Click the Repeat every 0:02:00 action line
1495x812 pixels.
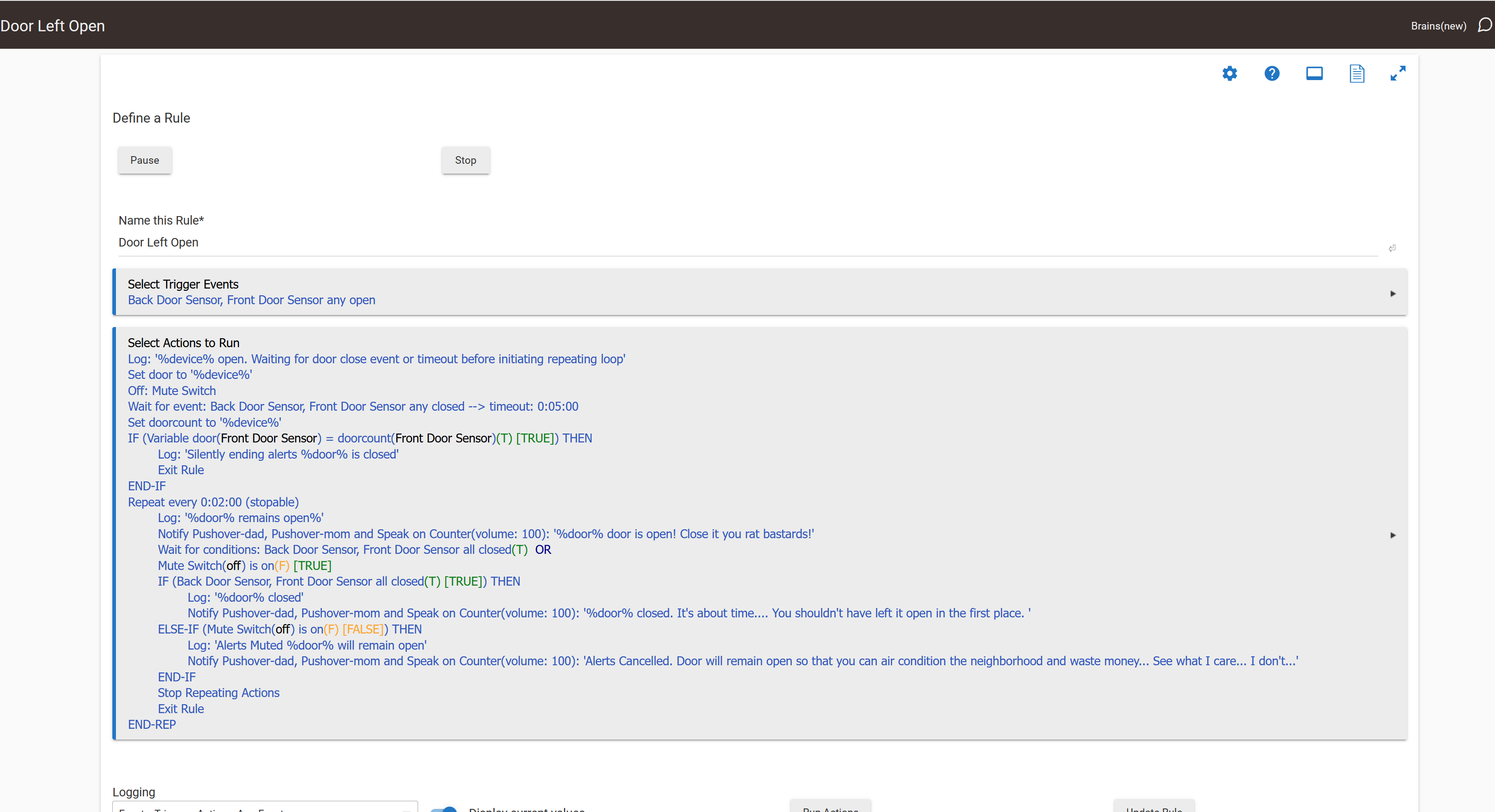[213, 502]
